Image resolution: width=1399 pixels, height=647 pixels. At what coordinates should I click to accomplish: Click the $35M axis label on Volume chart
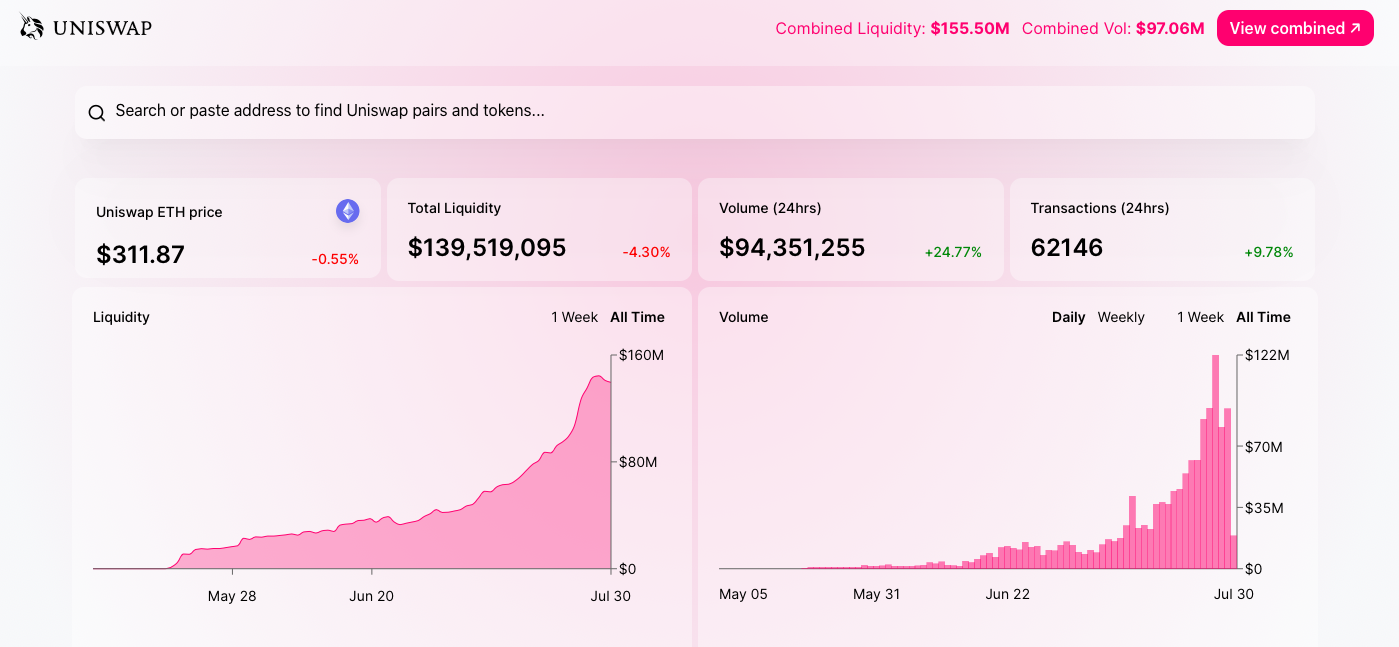pyautogui.click(x=1264, y=508)
